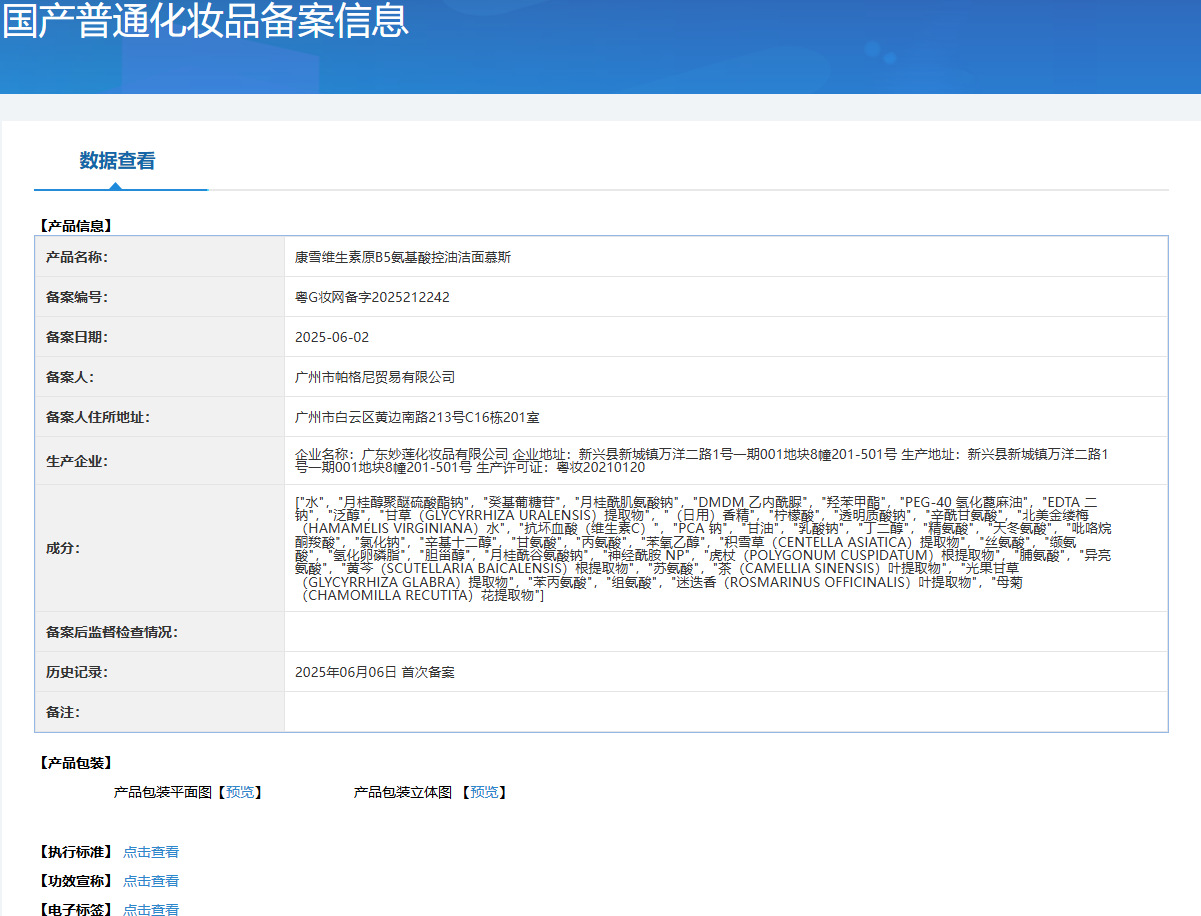Image resolution: width=1201 pixels, height=916 pixels.
Task: Click the filing date 2025-06-02
Action: tap(332, 337)
